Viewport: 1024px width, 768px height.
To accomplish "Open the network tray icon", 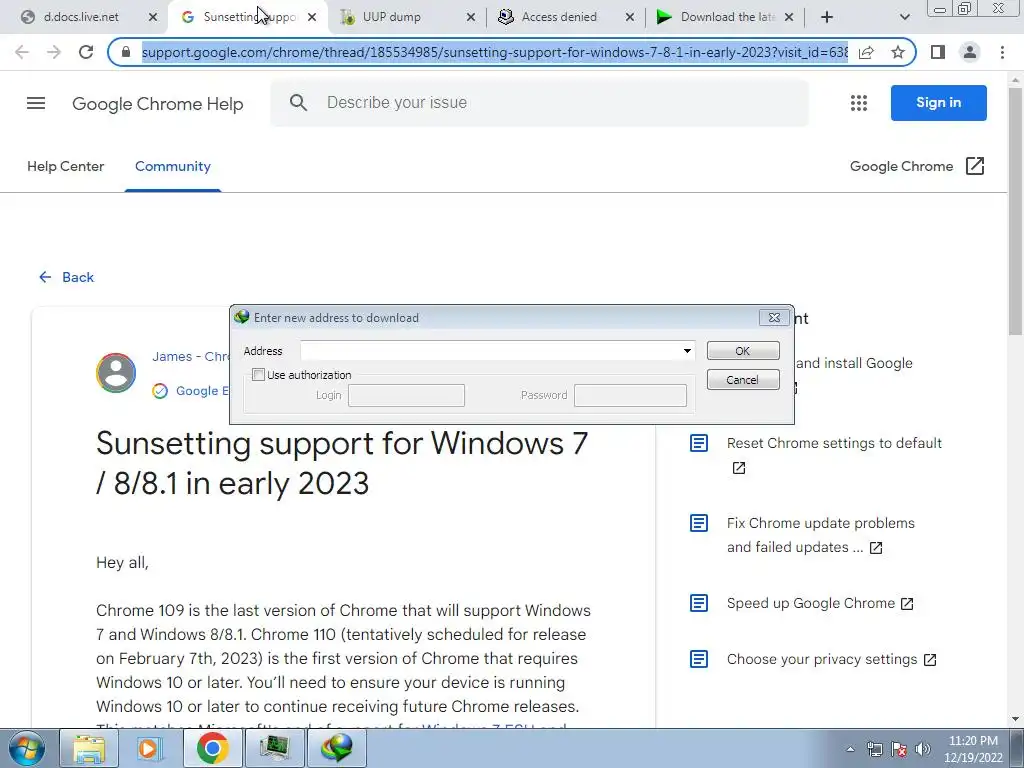I will [874, 749].
